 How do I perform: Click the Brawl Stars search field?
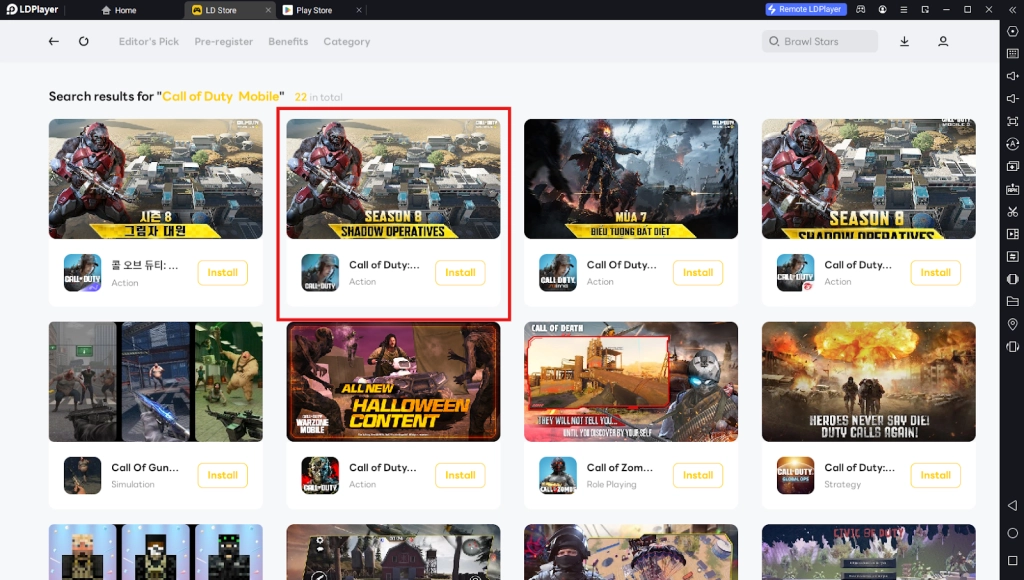(820, 41)
